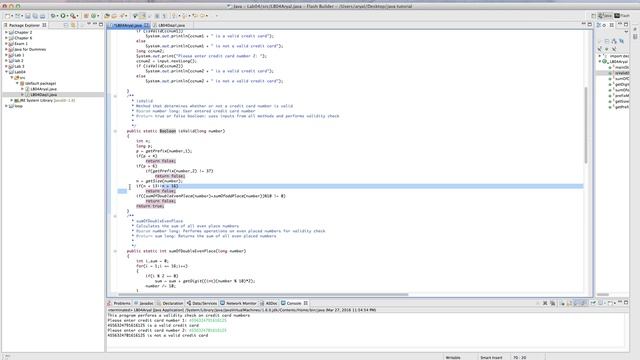Click the New file toolbar icon
The height and width of the screenshot is (360, 640).
[7, 16]
